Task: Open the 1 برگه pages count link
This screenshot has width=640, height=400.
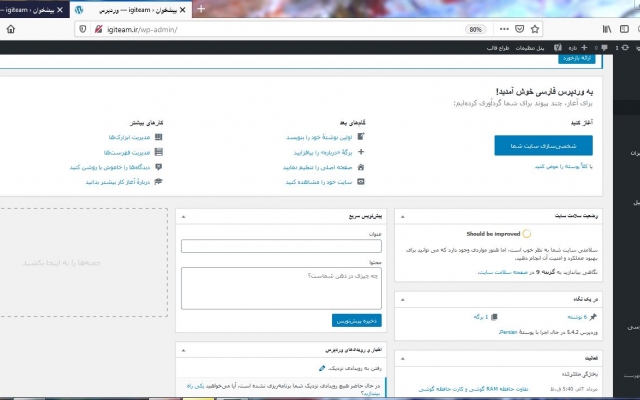Action: (481, 317)
